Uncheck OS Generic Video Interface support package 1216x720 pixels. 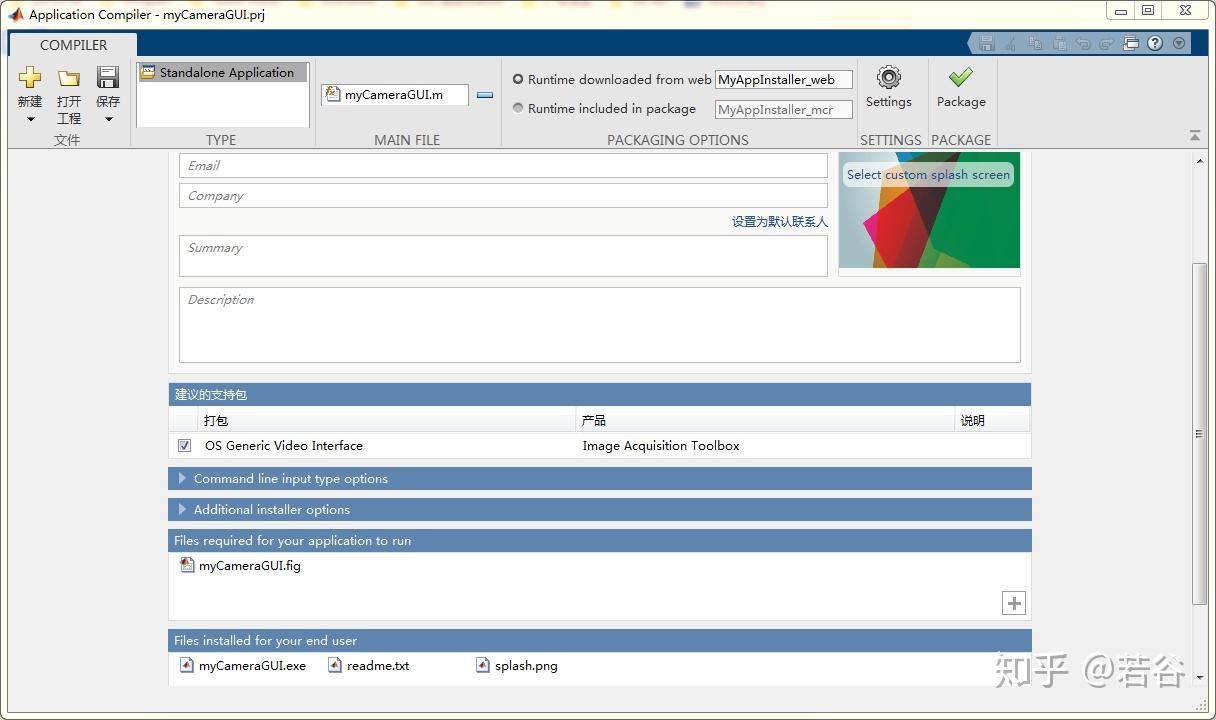[184, 446]
